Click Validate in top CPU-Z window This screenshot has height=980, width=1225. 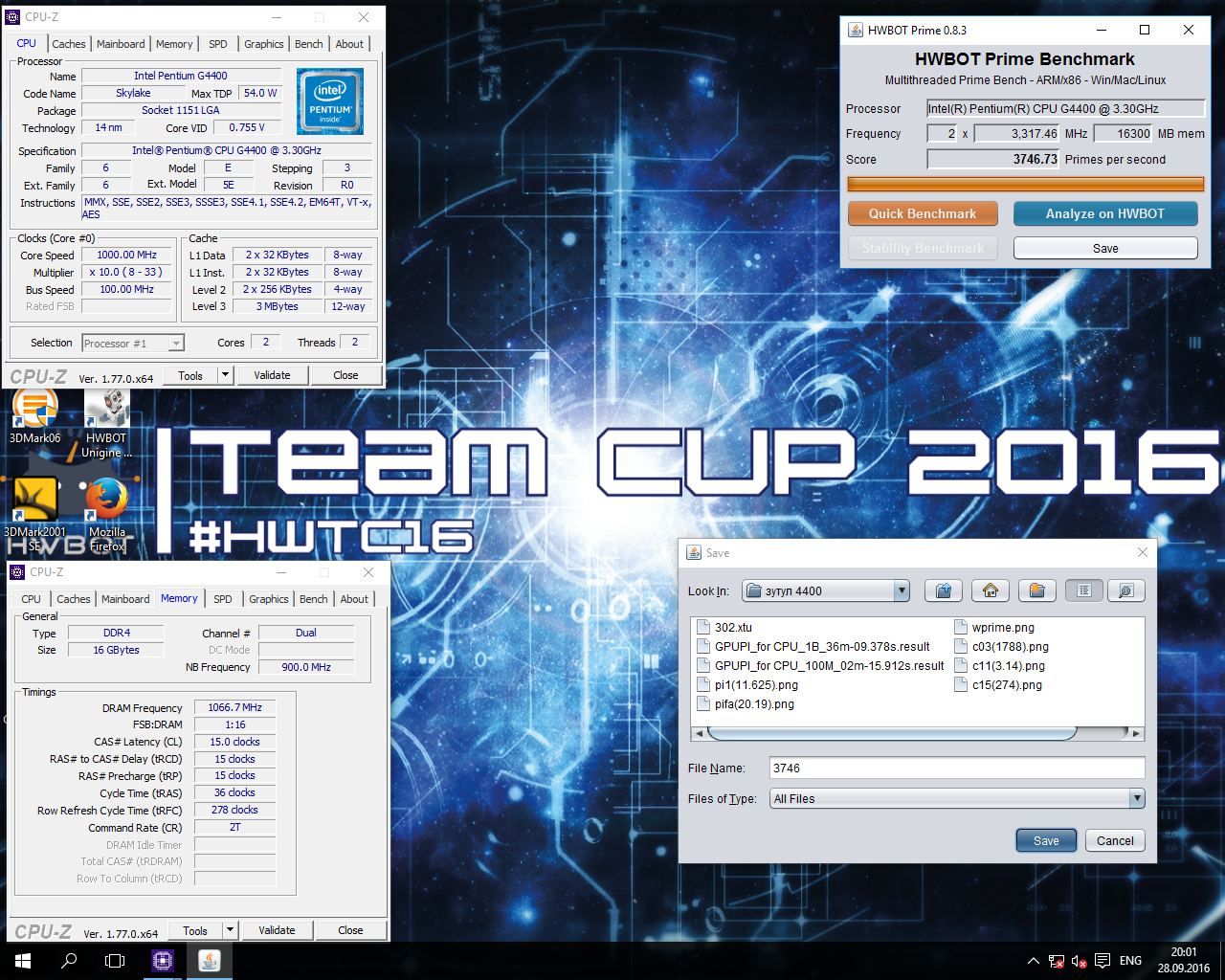click(272, 375)
